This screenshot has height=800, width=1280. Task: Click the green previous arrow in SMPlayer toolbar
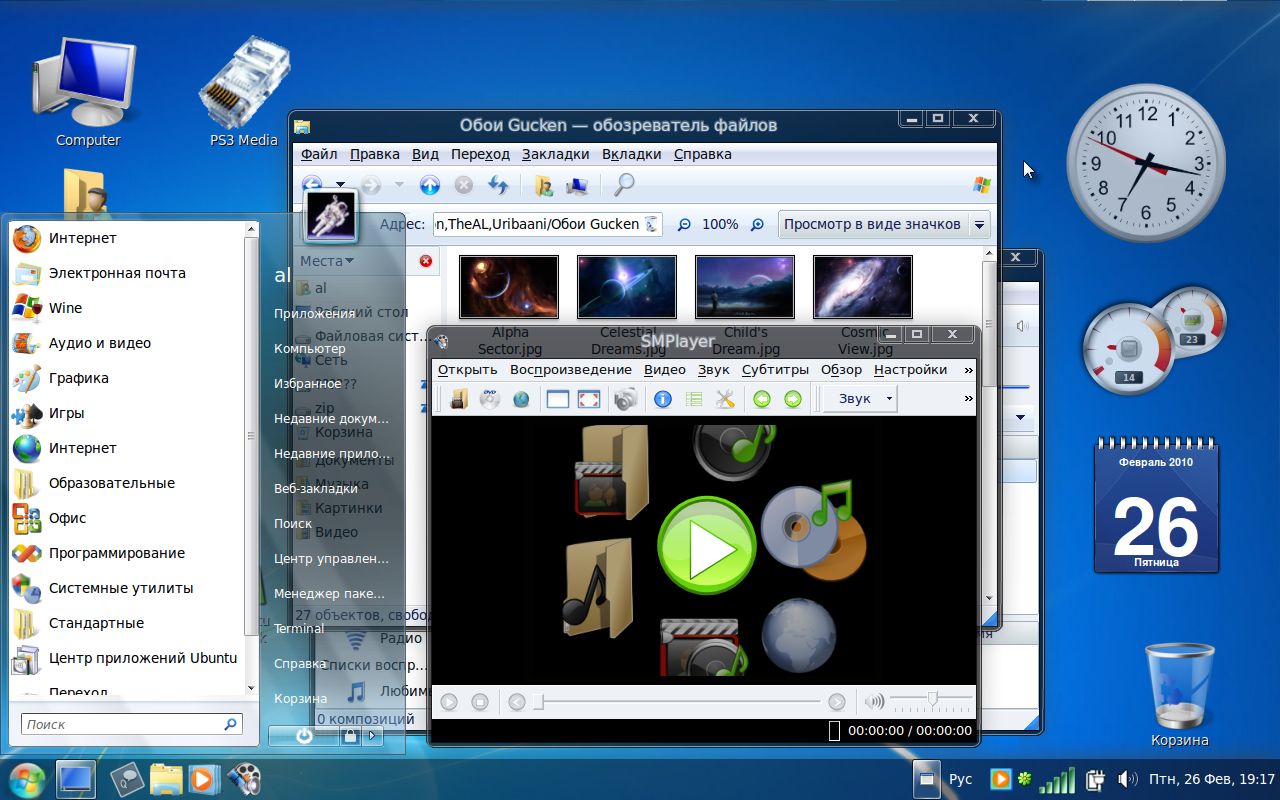tap(762, 399)
